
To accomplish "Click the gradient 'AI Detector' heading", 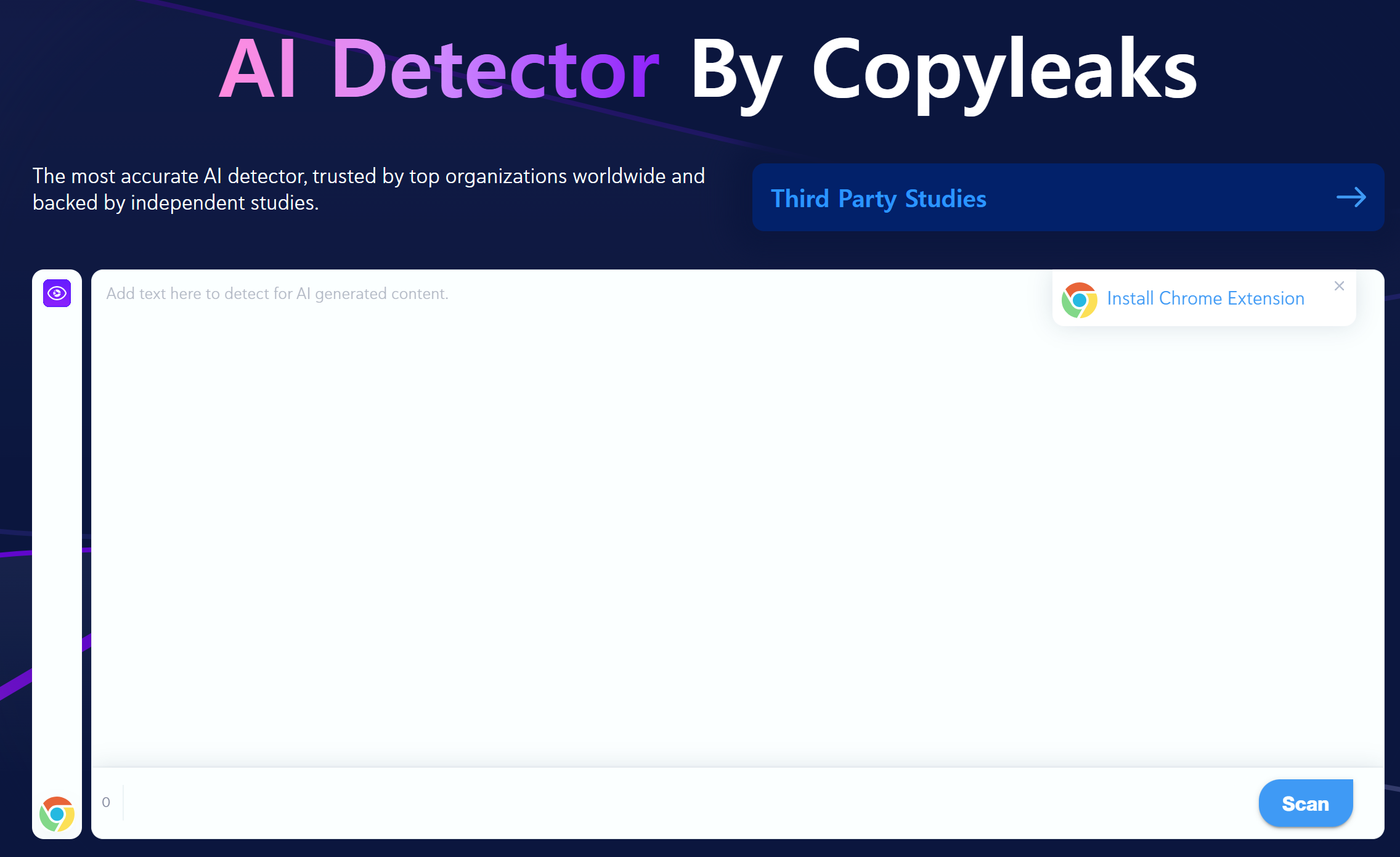I will click(439, 69).
